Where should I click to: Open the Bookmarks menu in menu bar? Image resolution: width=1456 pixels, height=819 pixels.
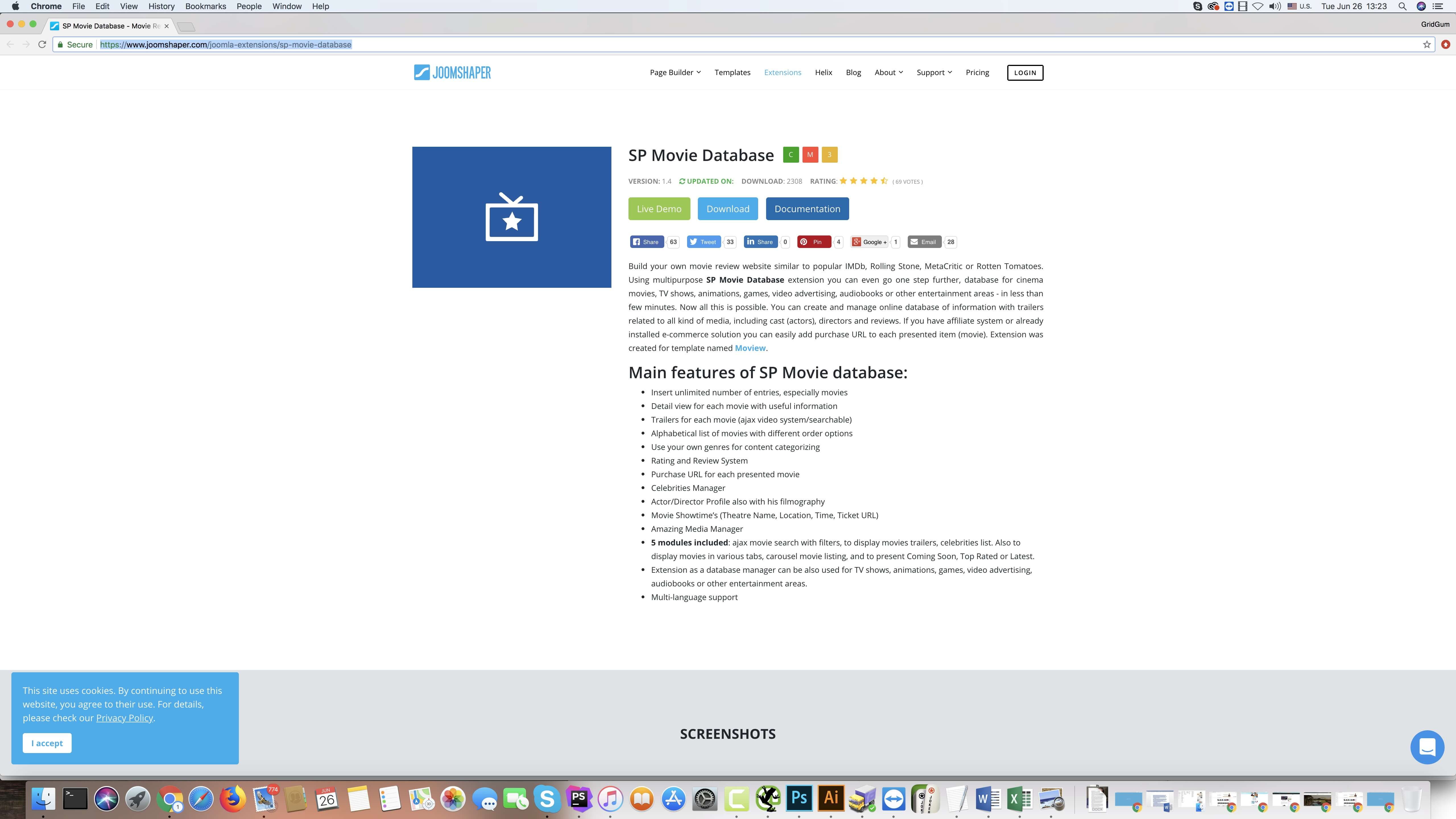[x=206, y=6]
